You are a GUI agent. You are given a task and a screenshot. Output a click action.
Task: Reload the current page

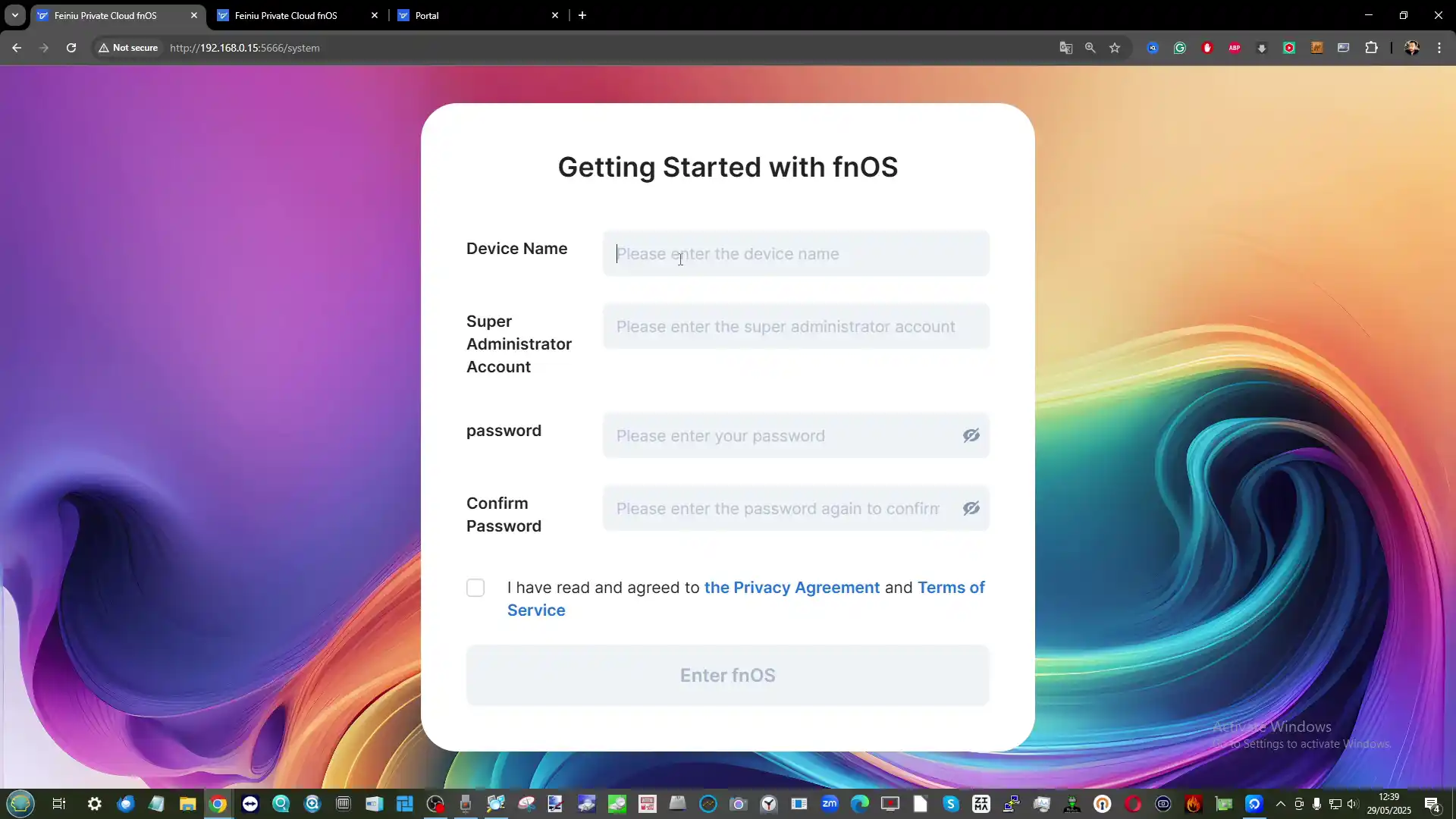coord(71,48)
